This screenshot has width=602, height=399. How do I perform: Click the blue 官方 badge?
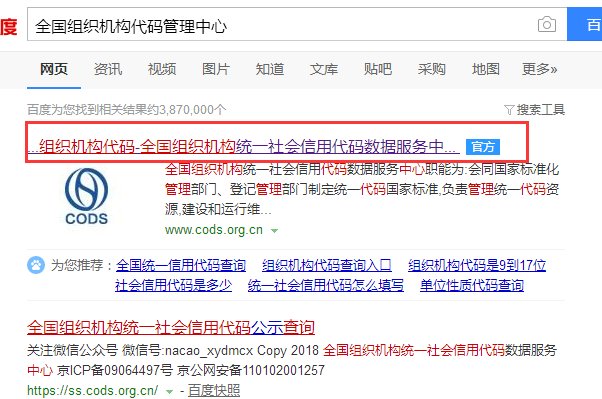[x=483, y=147]
